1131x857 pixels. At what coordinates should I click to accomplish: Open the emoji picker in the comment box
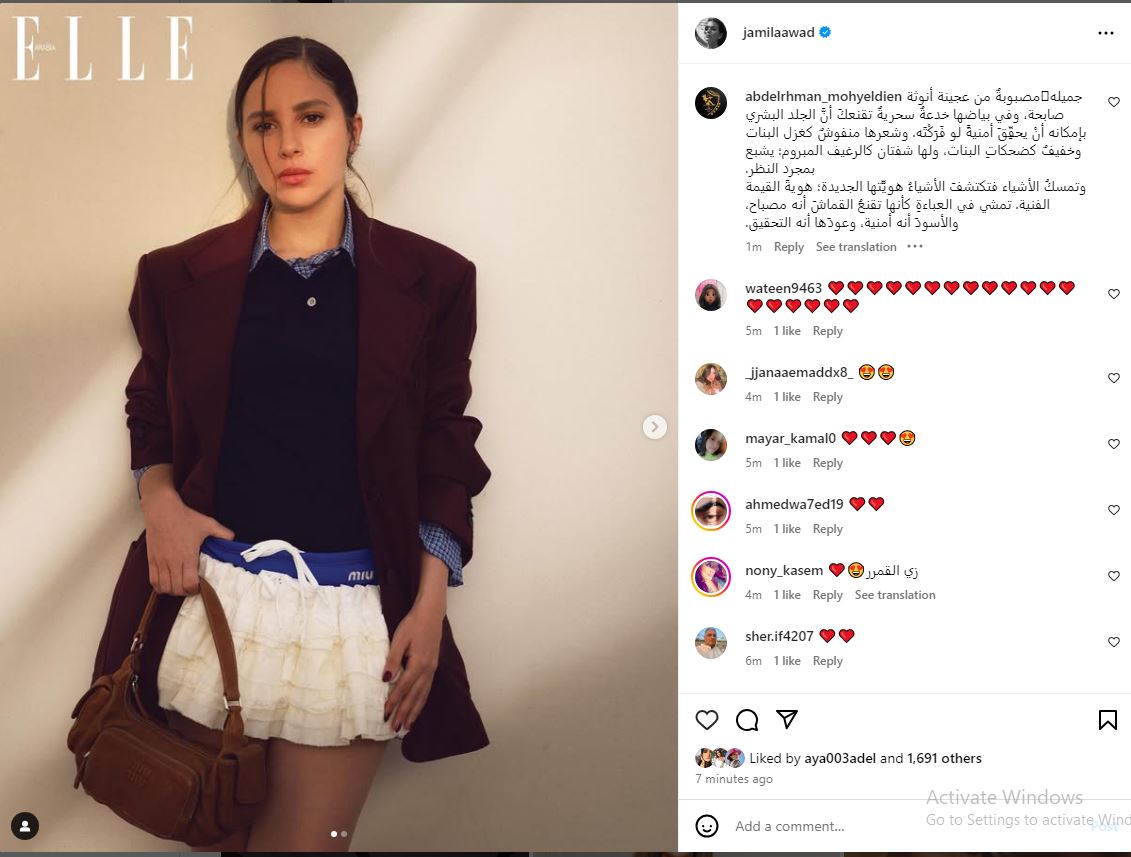click(707, 826)
